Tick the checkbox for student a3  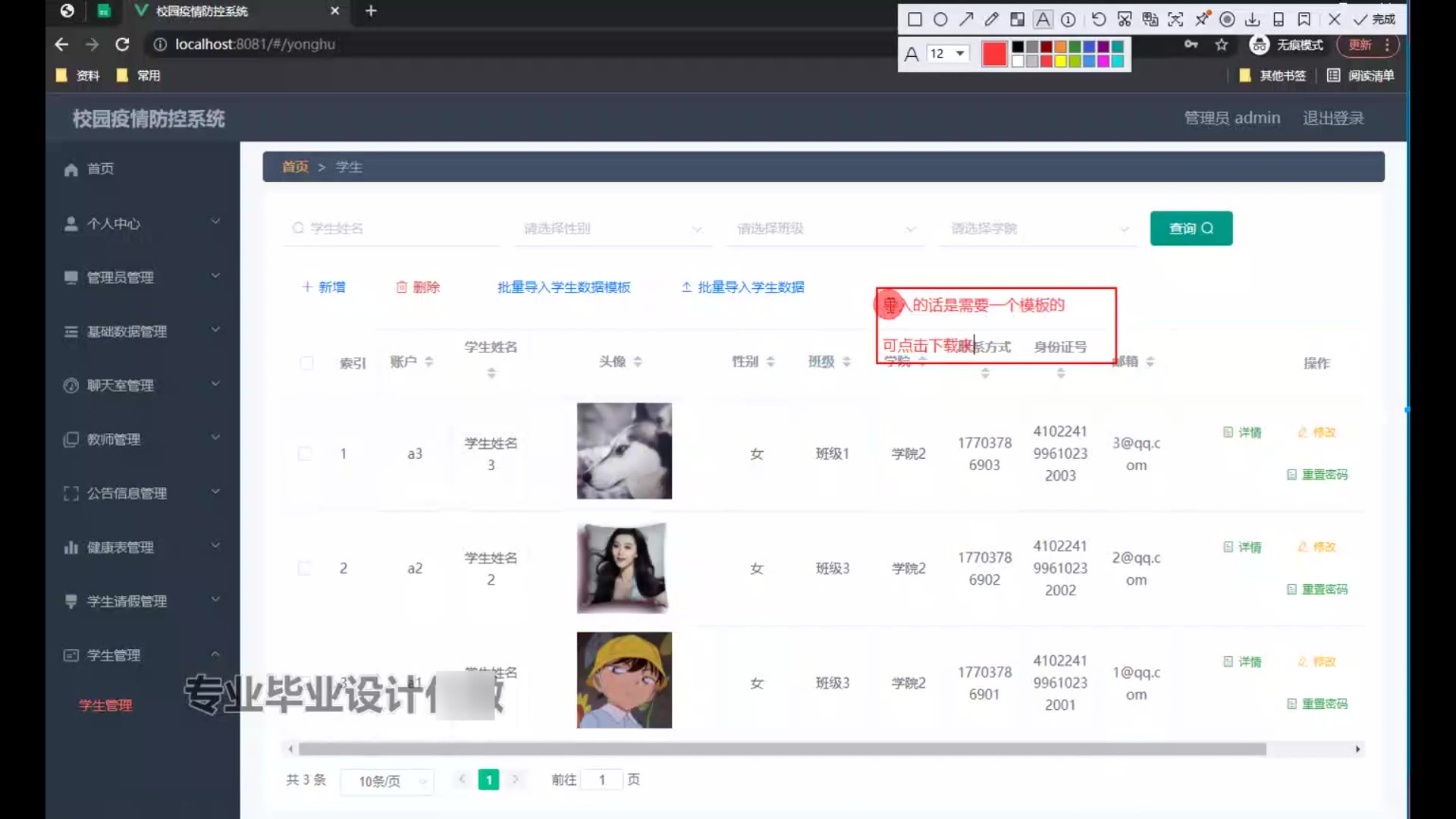pos(305,453)
